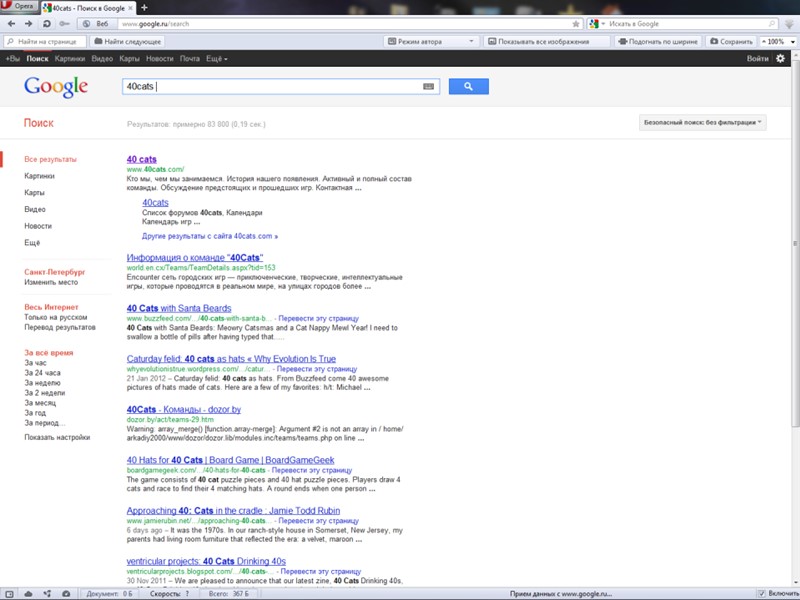Click the blue search magnifier button
Viewport: 800px width, 600px height.
[468, 86]
